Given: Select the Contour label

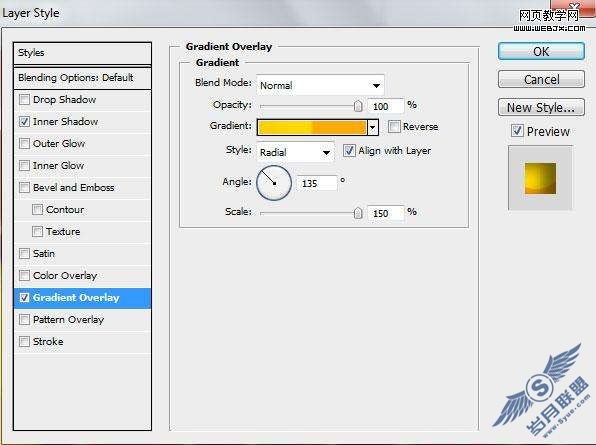Looking at the screenshot, I should [x=65, y=210].
